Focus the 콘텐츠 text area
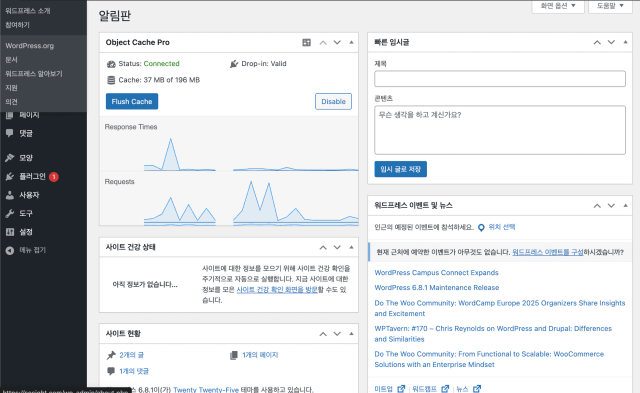640x393 pixels. 500,130
